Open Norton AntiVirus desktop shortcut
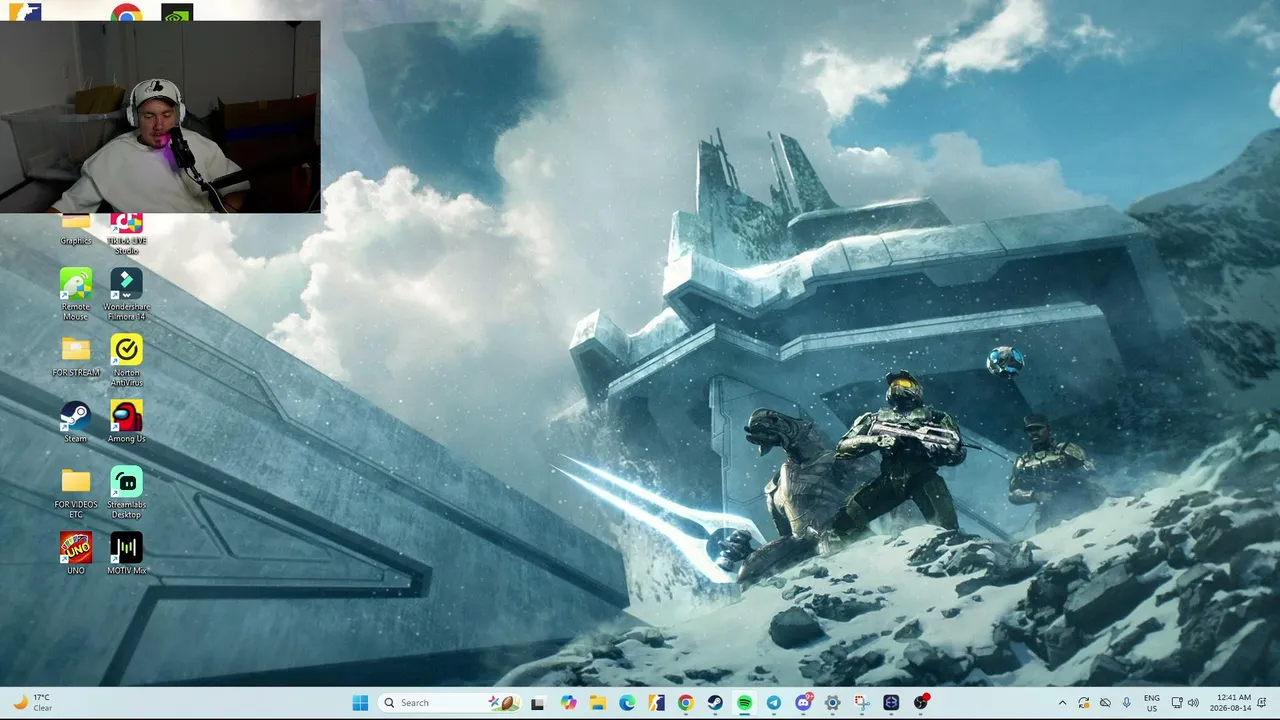1280x720 pixels. [126, 360]
